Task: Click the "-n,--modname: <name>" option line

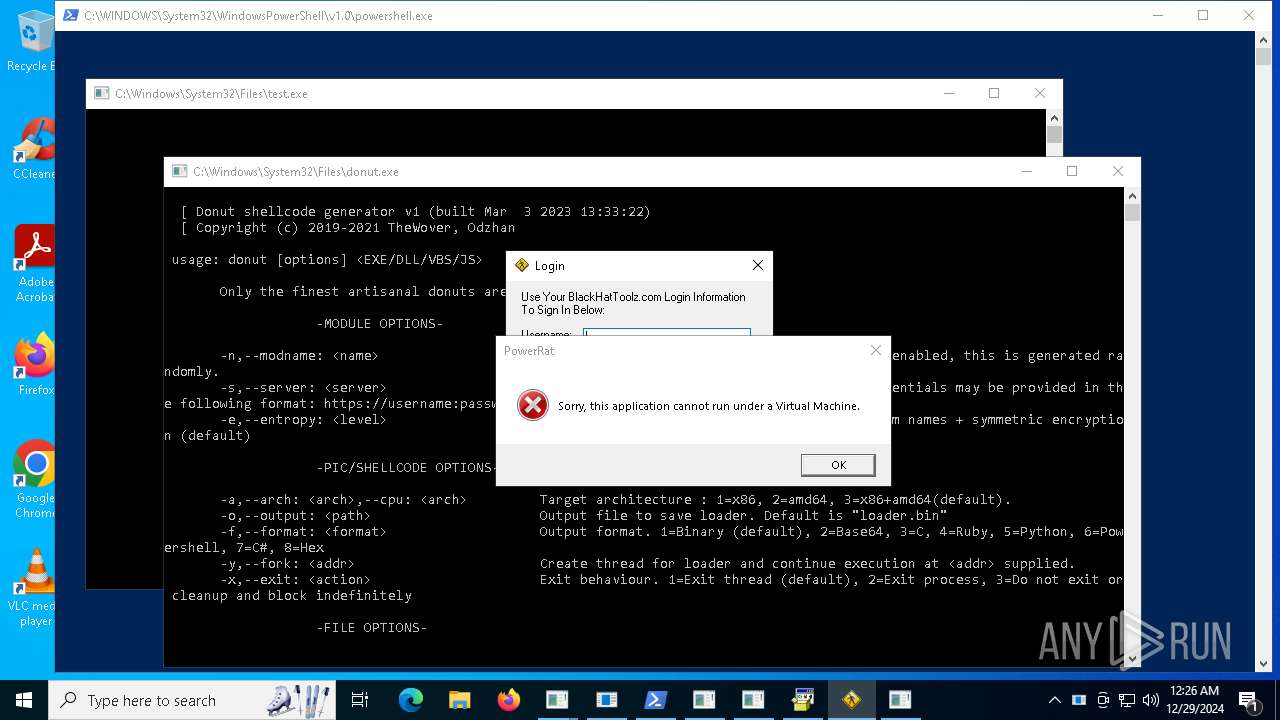Action: [x=299, y=355]
